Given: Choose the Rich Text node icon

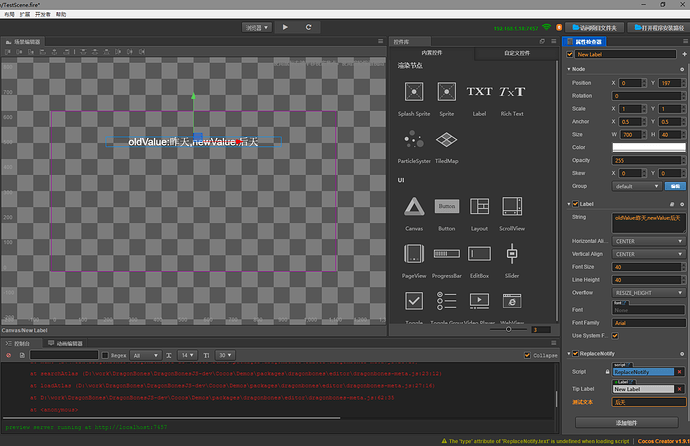Looking at the screenshot, I should pyautogui.click(x=512, y=91).
